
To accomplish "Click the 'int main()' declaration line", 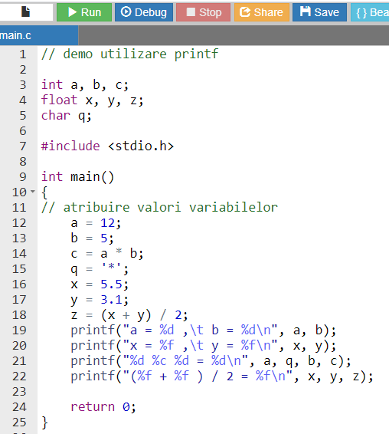I will pyautogui.click(x=77, y=177).
